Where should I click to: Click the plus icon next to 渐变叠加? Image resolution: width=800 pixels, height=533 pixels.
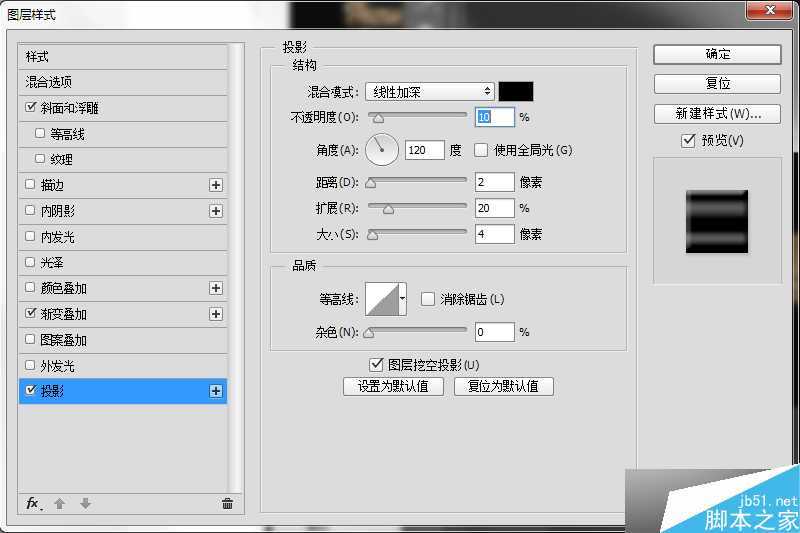point(215,314)
